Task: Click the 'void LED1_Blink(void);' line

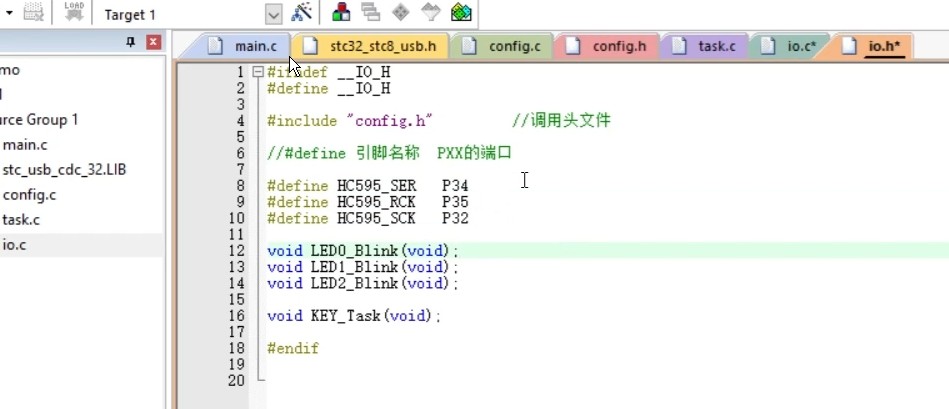Action: click(363, 267)
